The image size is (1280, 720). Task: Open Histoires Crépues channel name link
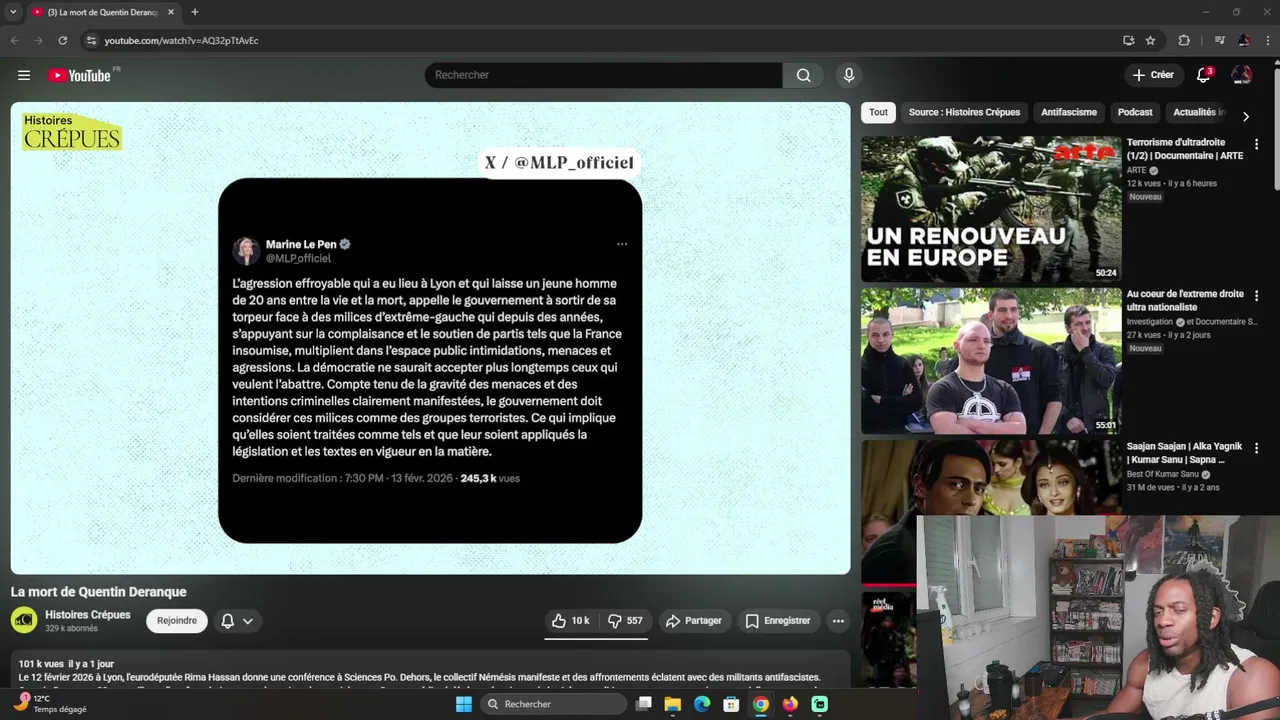tap(88, 615)
